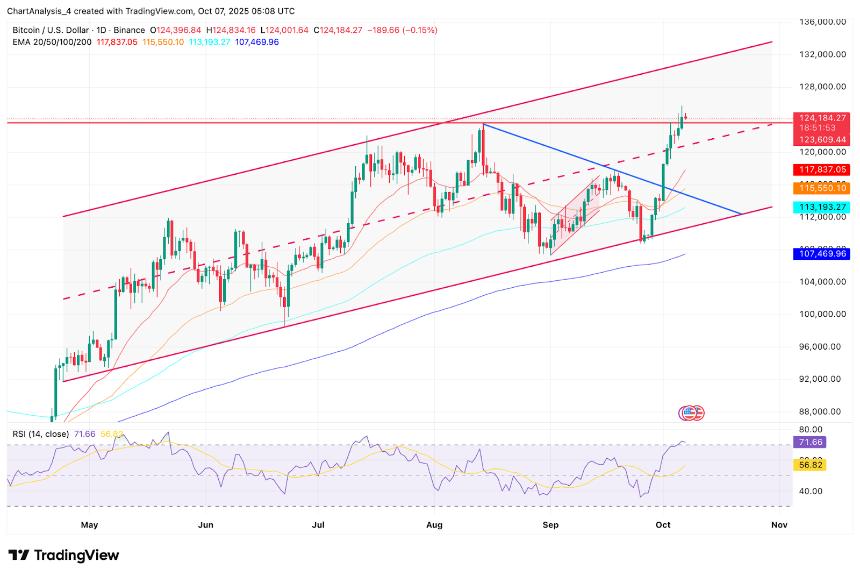This screenshot has height=576, width=860.
Task: Select the May label on the time axis
Action: click(x=89, y=523)
